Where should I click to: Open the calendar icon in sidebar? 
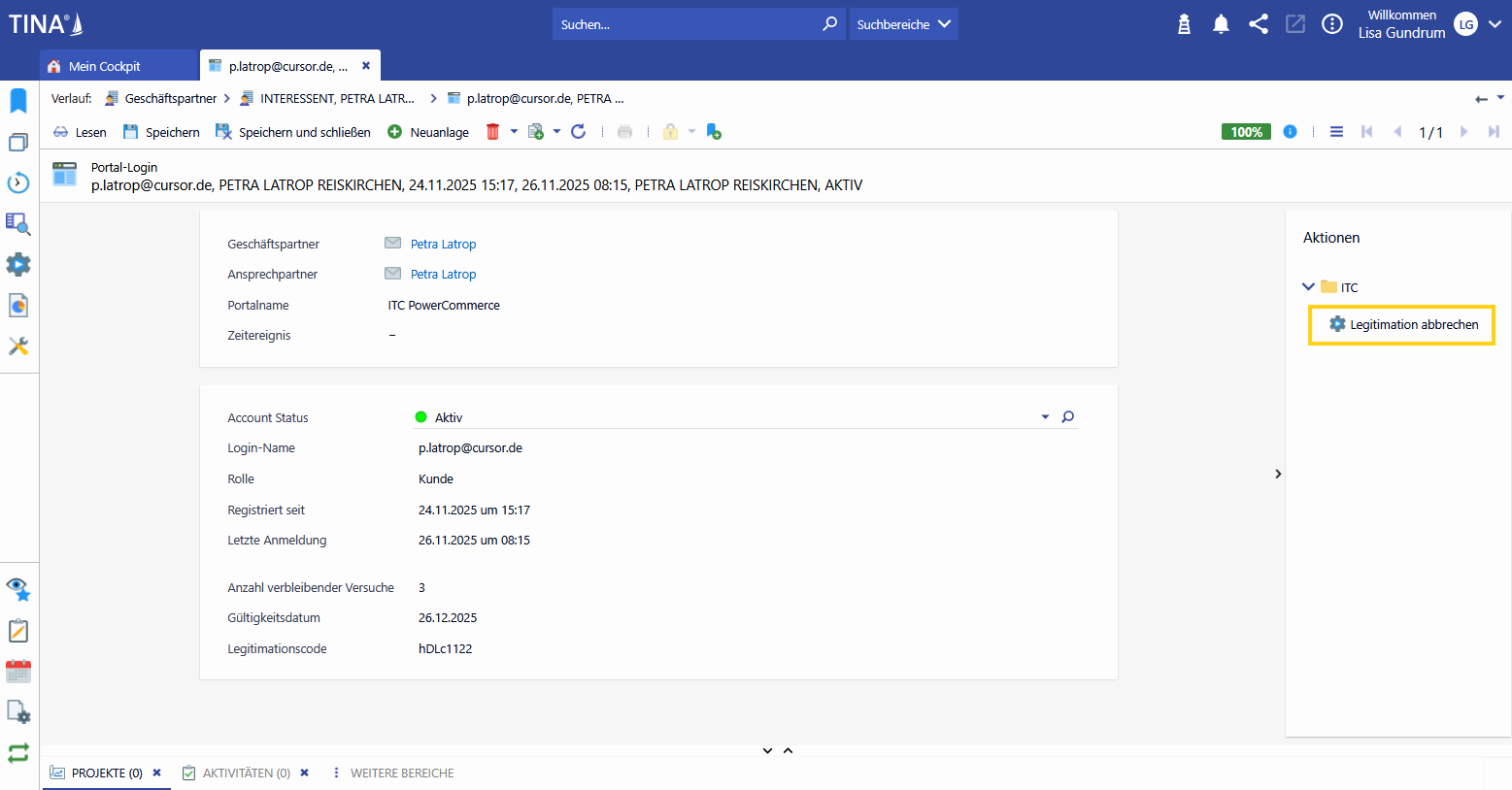[x=18, y=671]
